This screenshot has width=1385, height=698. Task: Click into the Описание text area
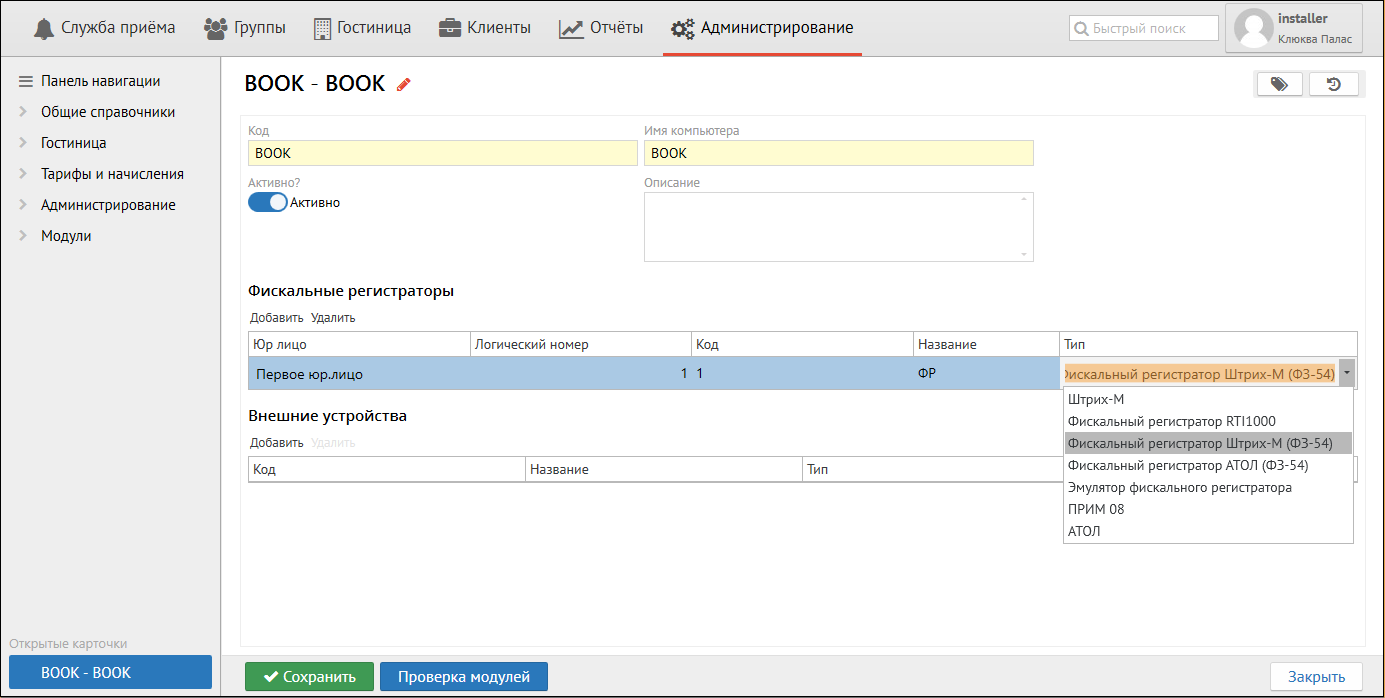[x=838, y=227]
